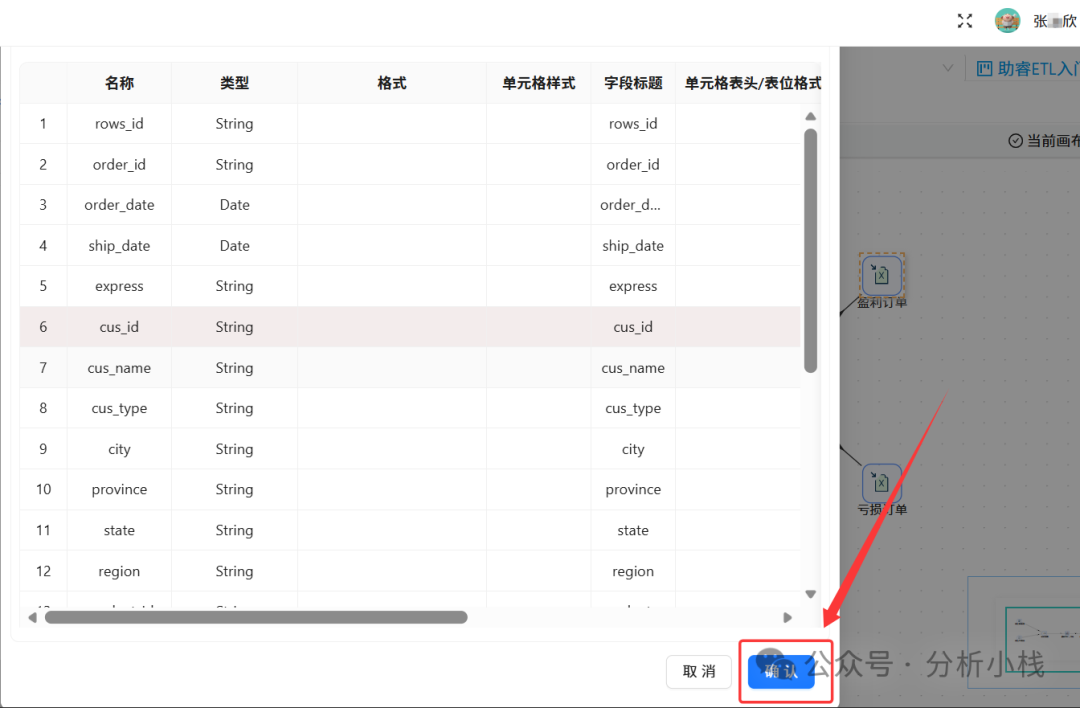
Task: Select the cus_name name cell
Action: (x=119, y=368)
